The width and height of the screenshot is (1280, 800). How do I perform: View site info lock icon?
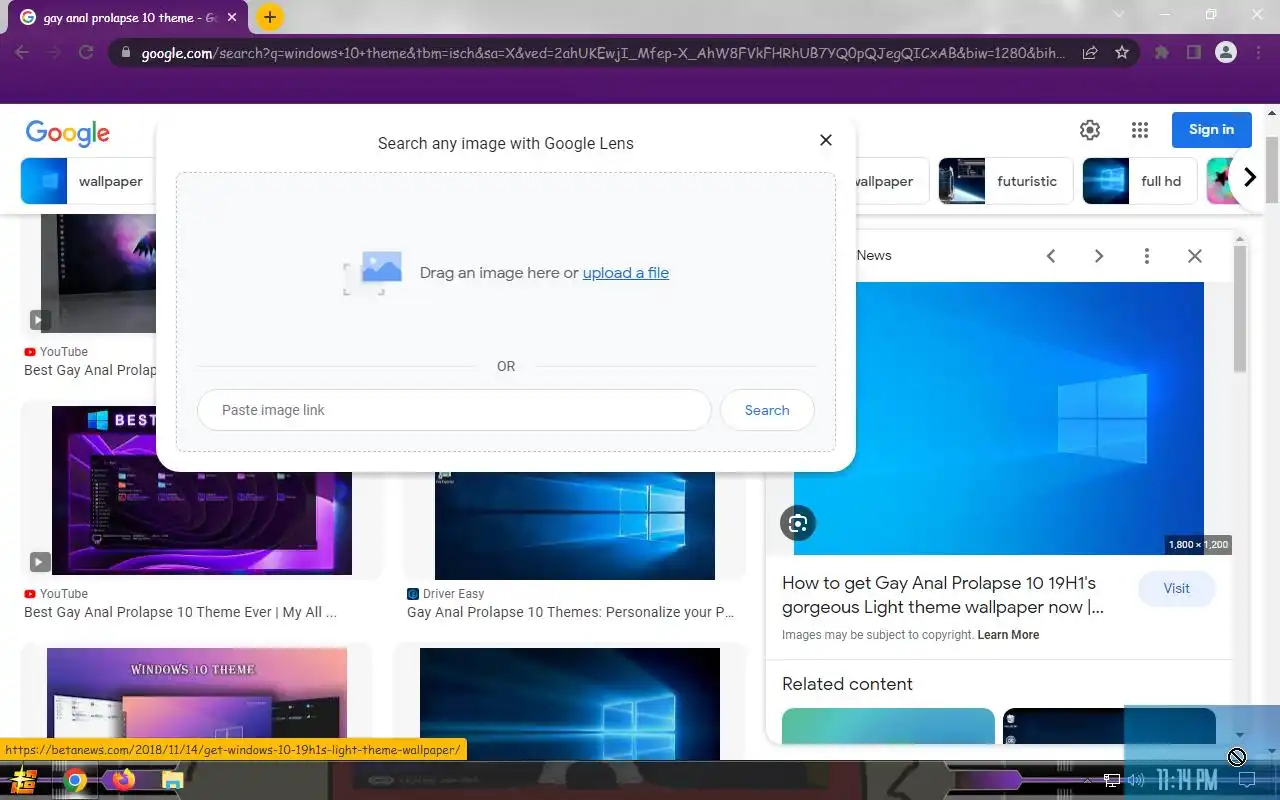[125, 53]
